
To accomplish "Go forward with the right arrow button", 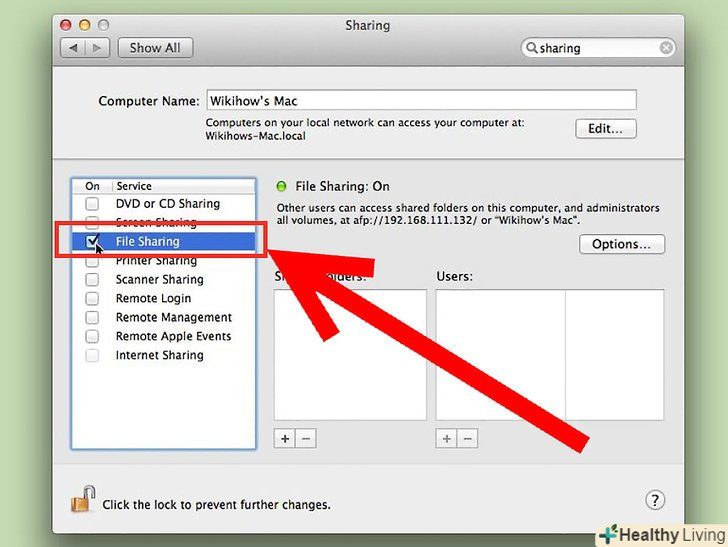I will [x=97, y=48].
